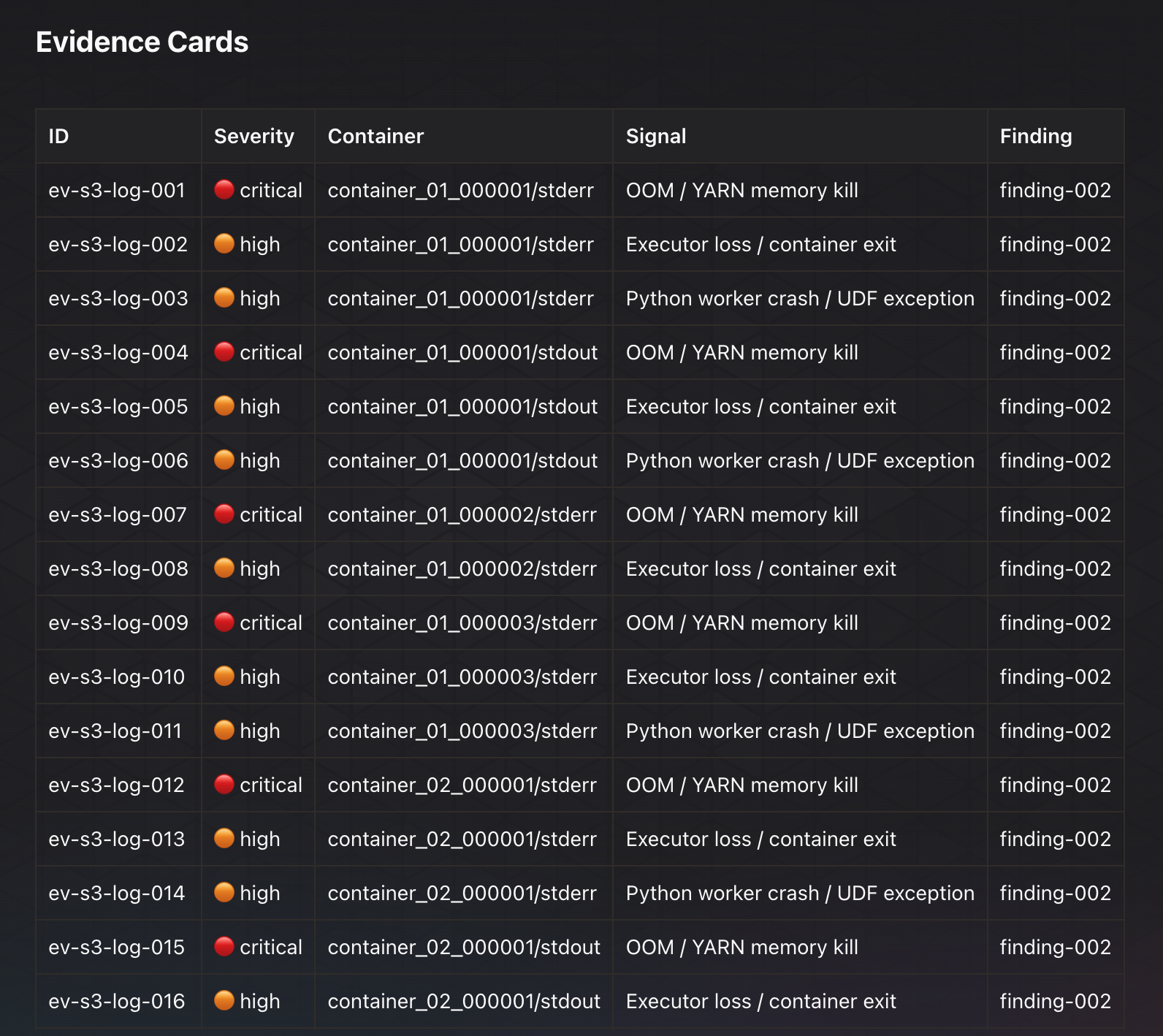Select the ev-s3-log-006 ID cell
The width and height of the screenshot is (1163, 1036).
pyautogui.click(x=118, y=460)
